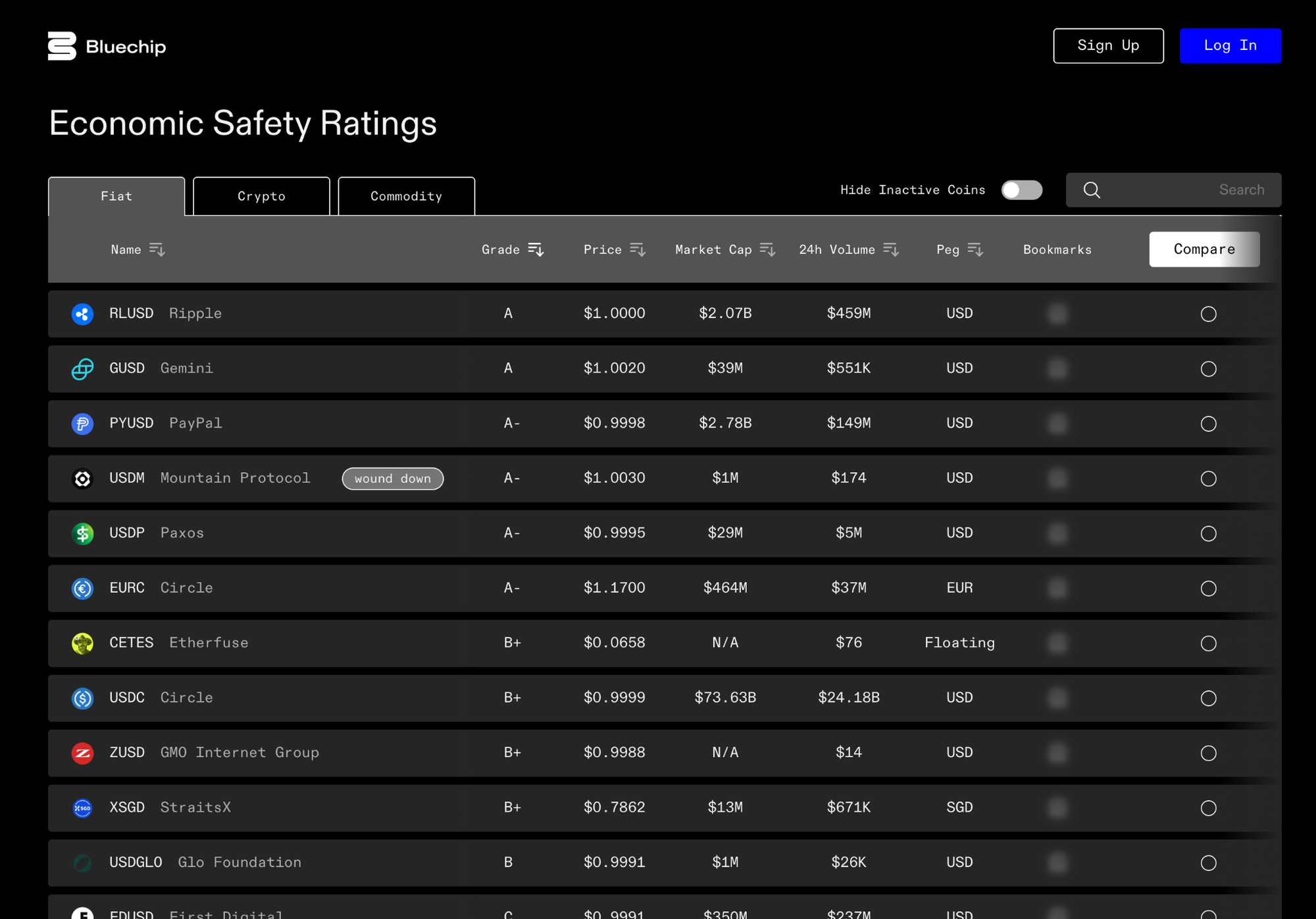Bookmark the CETES row

click(1057, 643)
